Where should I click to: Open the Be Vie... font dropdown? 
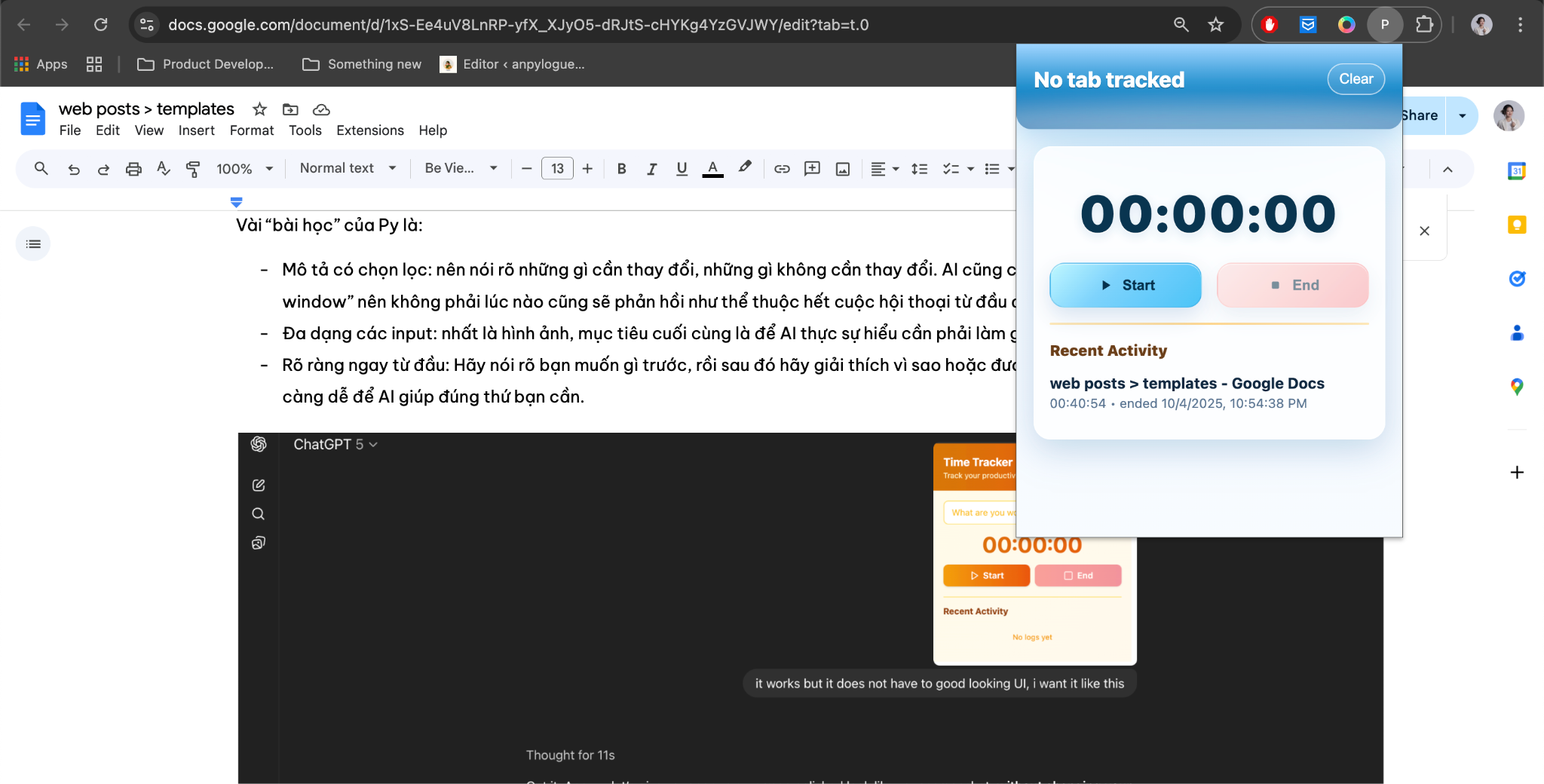tap(461, 168)
